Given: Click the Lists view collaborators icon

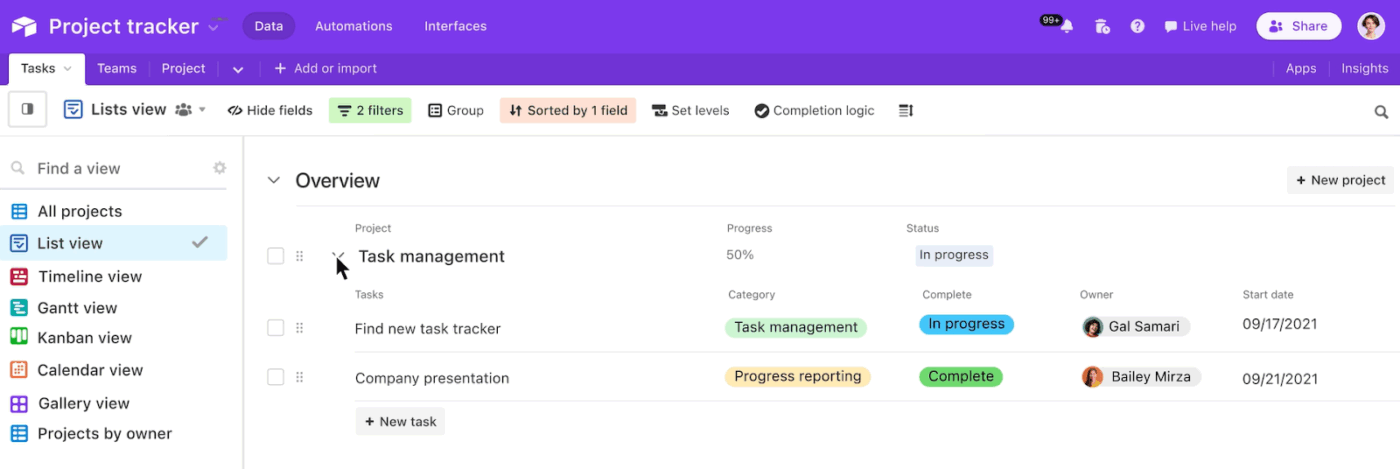Looking at the screenshot, I should [x=183, y=110].
